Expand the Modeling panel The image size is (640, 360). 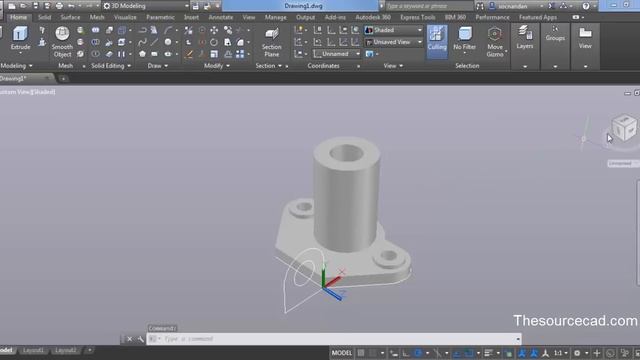coord(16,66)
